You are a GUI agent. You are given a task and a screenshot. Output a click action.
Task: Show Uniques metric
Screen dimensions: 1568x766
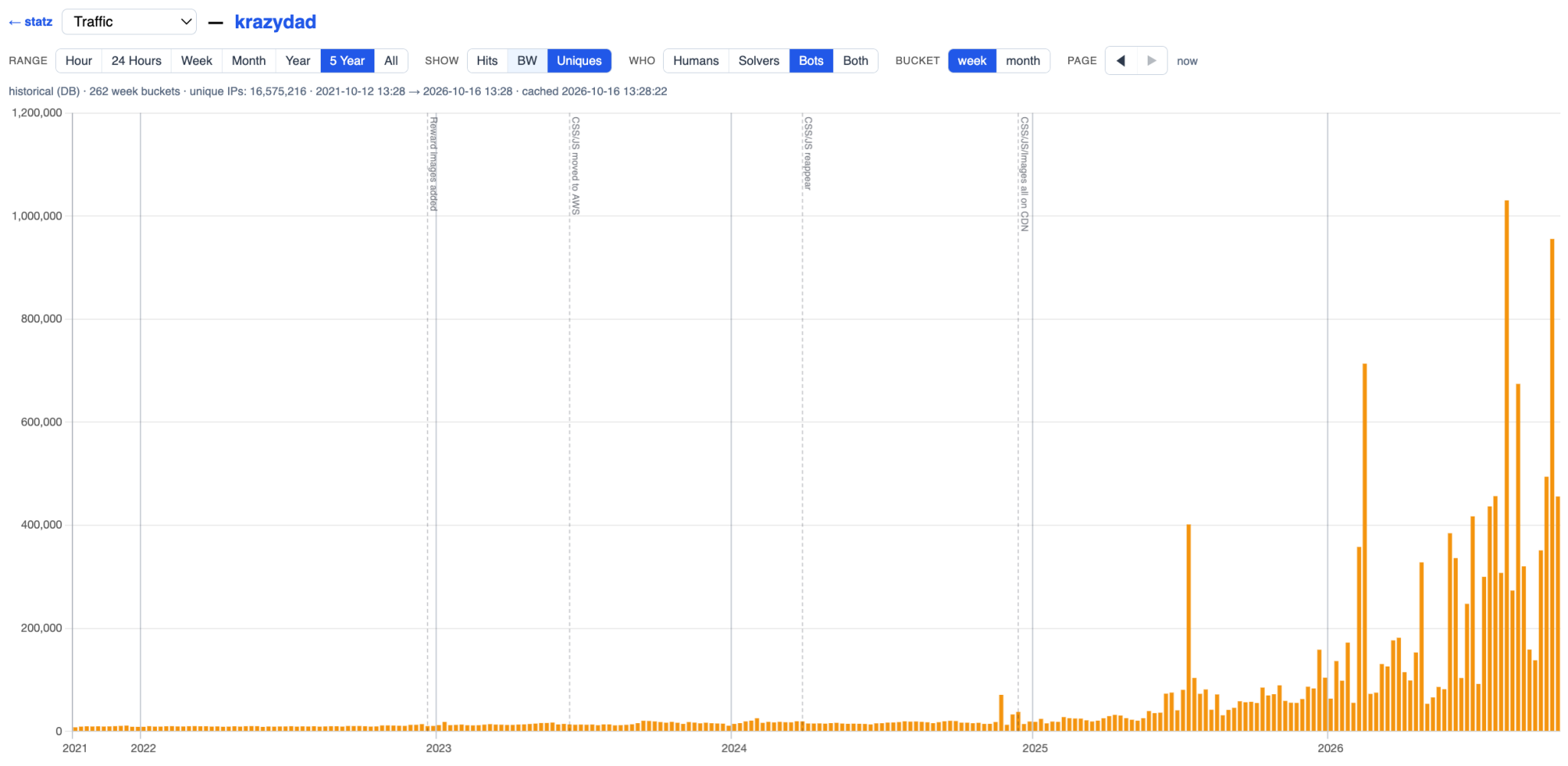tap(580, 61)
